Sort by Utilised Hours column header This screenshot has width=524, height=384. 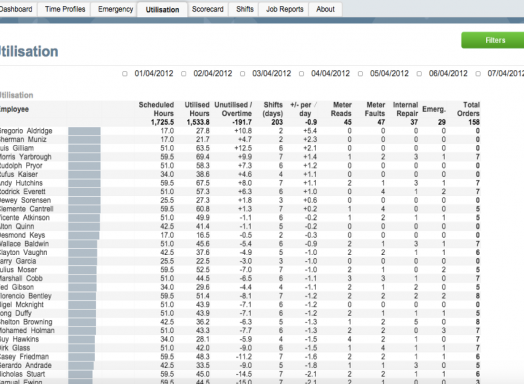coord(197,109)
